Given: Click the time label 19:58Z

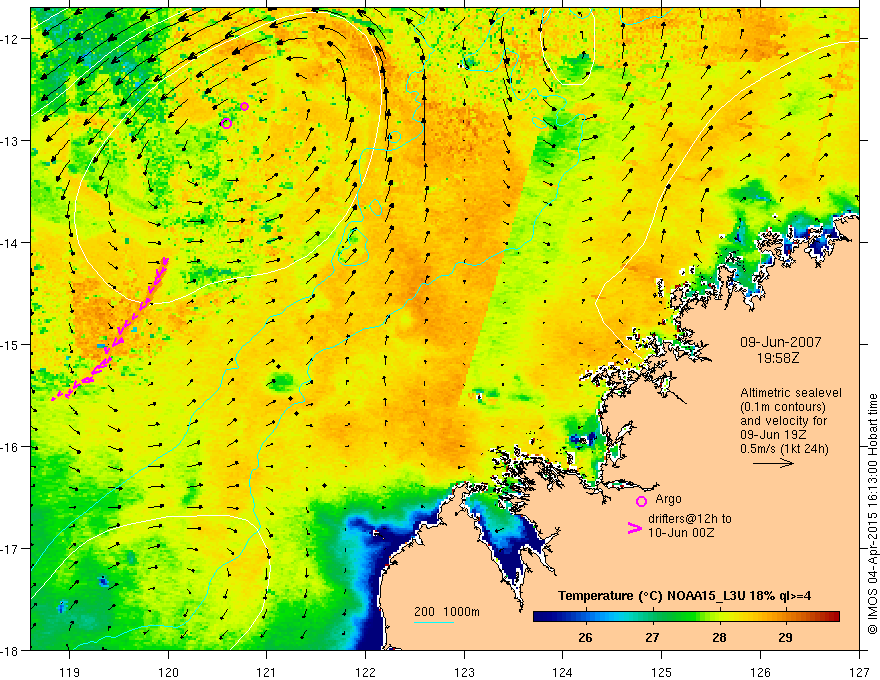Looking at the screenshot, I should [x=777, y=357].
